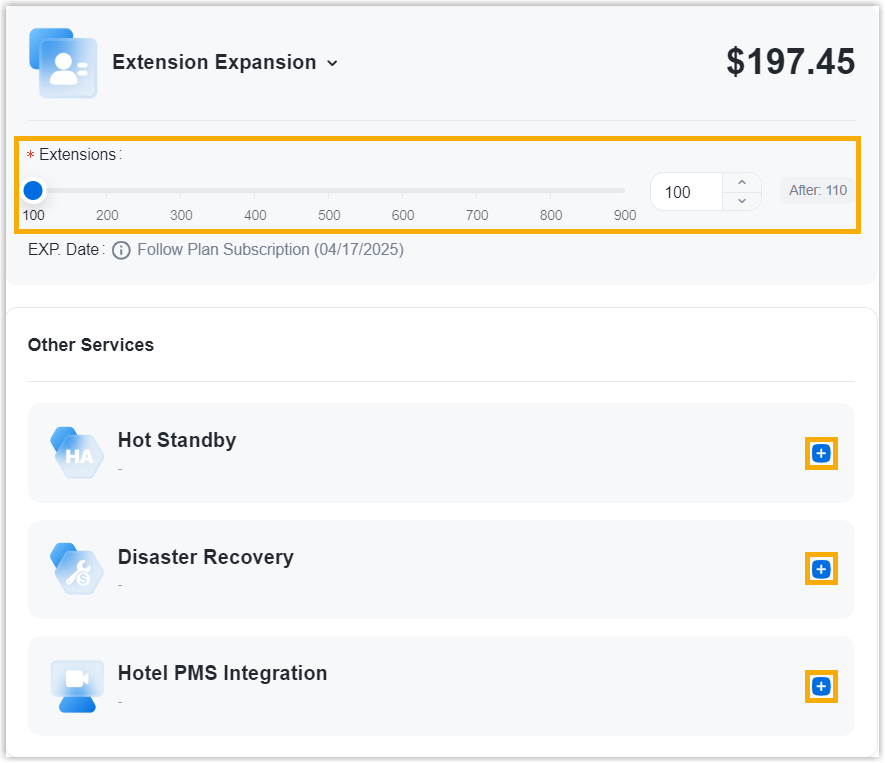
Task: Add the Hot Standby service
Action: tap(821, 454)
